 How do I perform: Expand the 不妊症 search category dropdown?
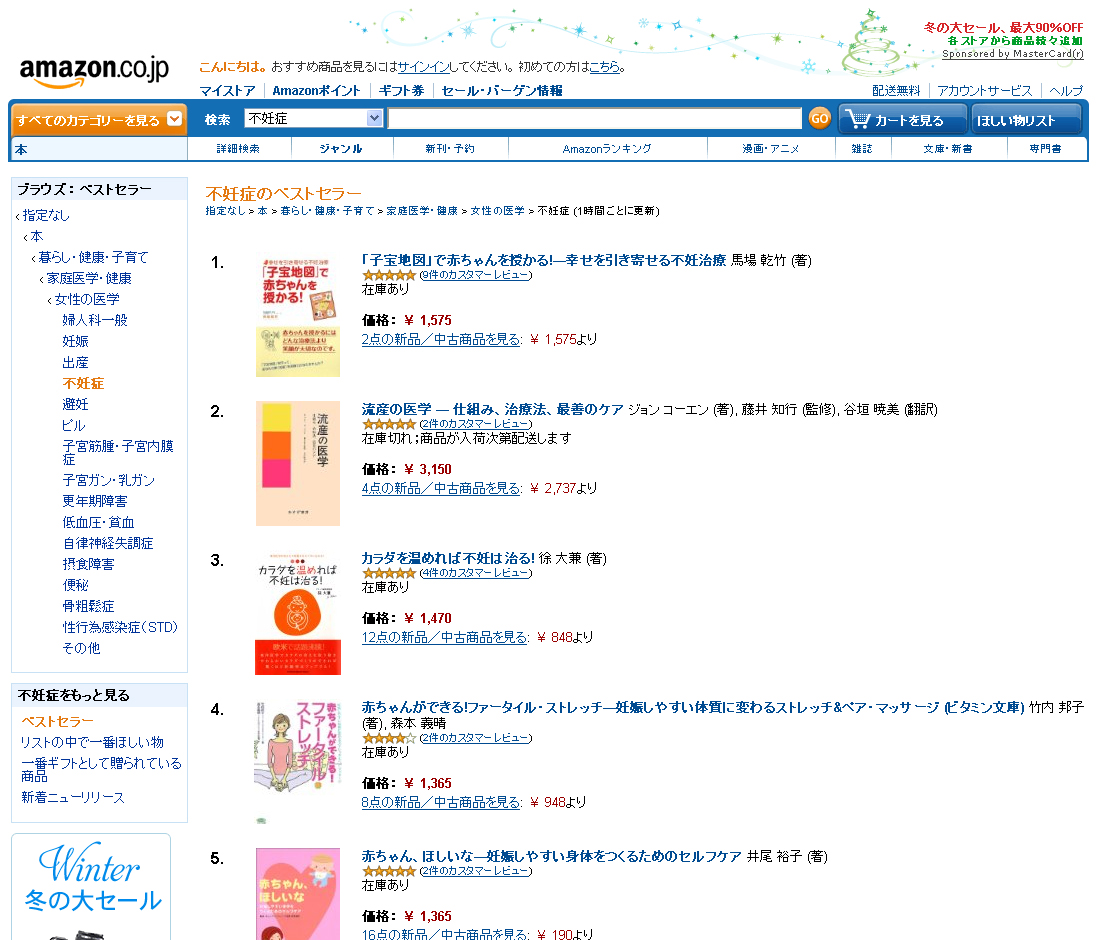click(x=313, y=118)
